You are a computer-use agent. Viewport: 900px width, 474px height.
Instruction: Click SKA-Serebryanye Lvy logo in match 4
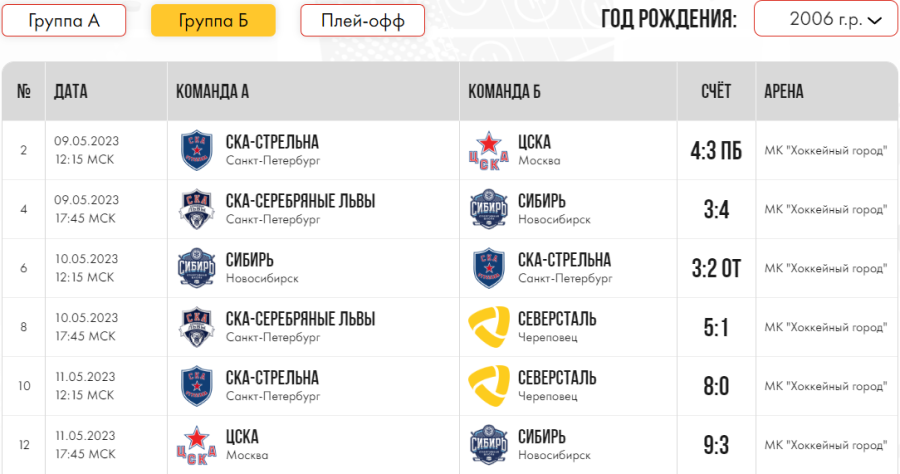point(196,209)
